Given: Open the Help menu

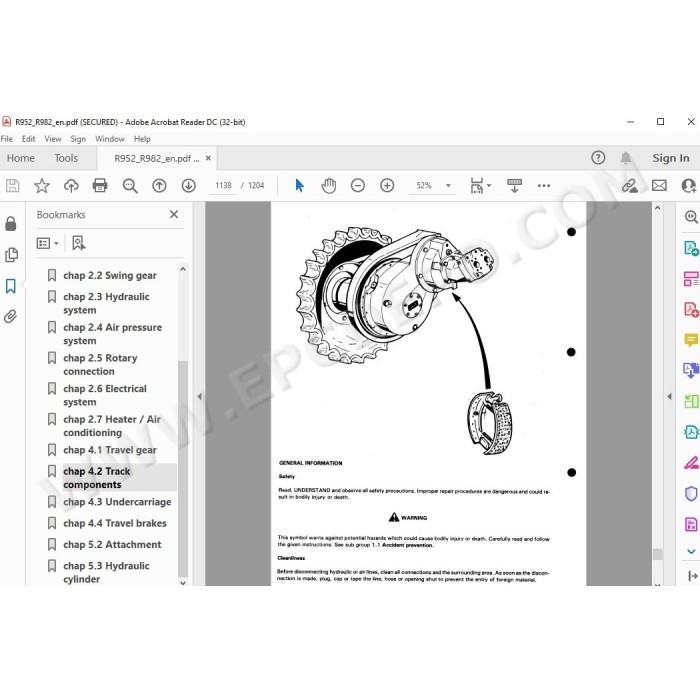Looking at the screenshot, I should pyautogui.click(x=142, y=139).
